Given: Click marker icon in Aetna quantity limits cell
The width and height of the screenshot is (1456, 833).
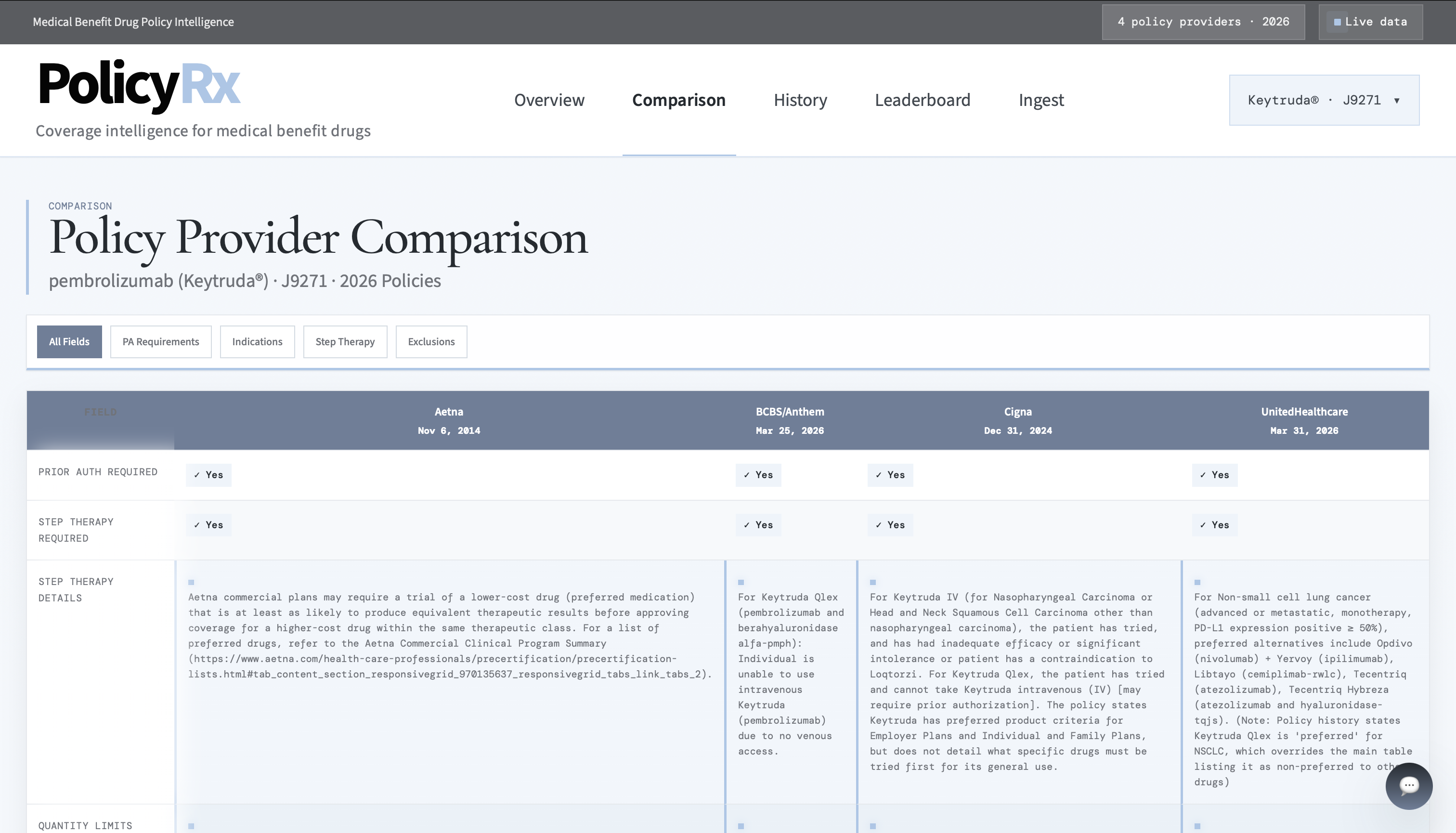Looking at the screenshot, I should pos(191,826).
